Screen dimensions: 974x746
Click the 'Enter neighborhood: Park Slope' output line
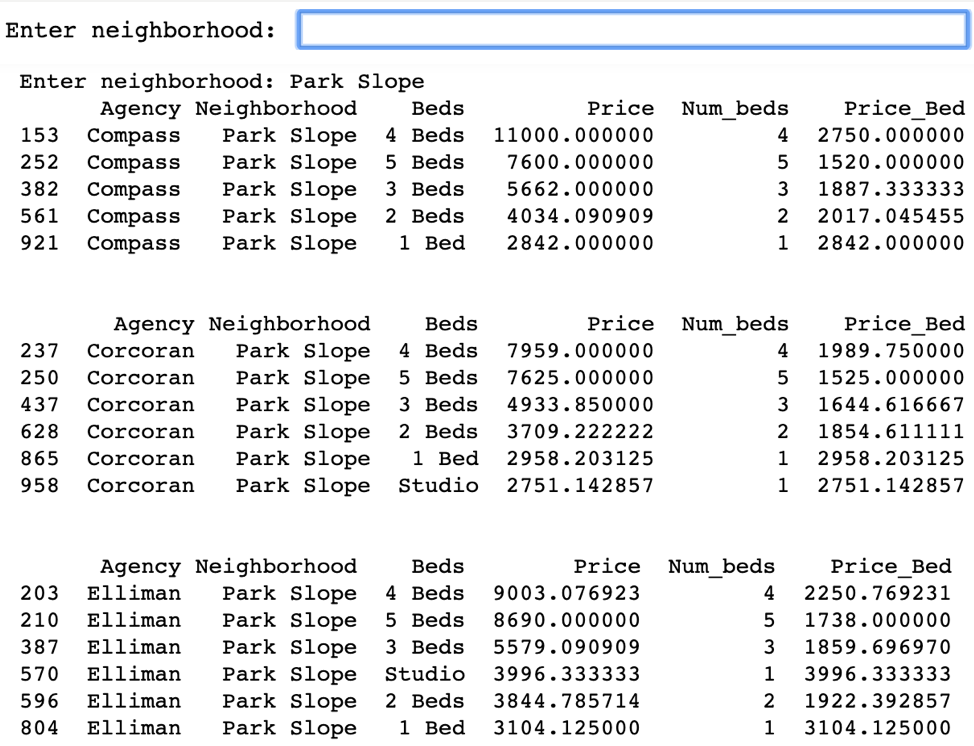click(x=221, y=82)
